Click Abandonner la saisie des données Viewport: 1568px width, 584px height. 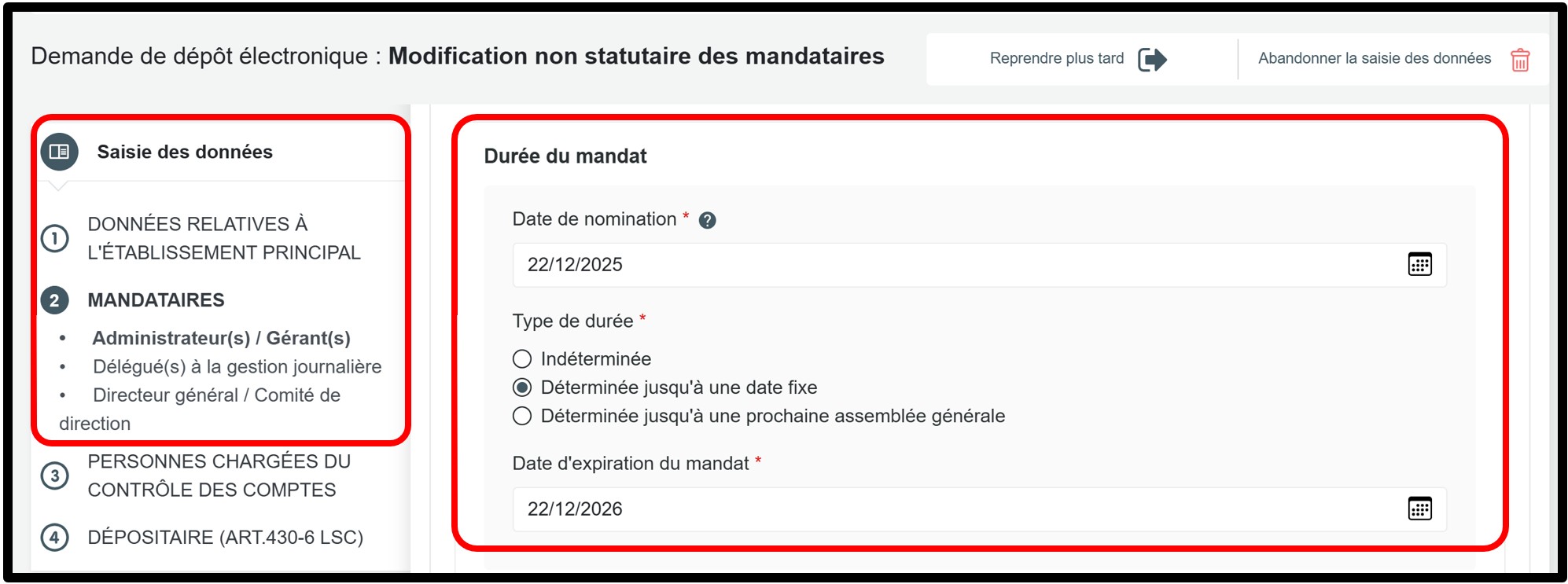[1374, 58]
